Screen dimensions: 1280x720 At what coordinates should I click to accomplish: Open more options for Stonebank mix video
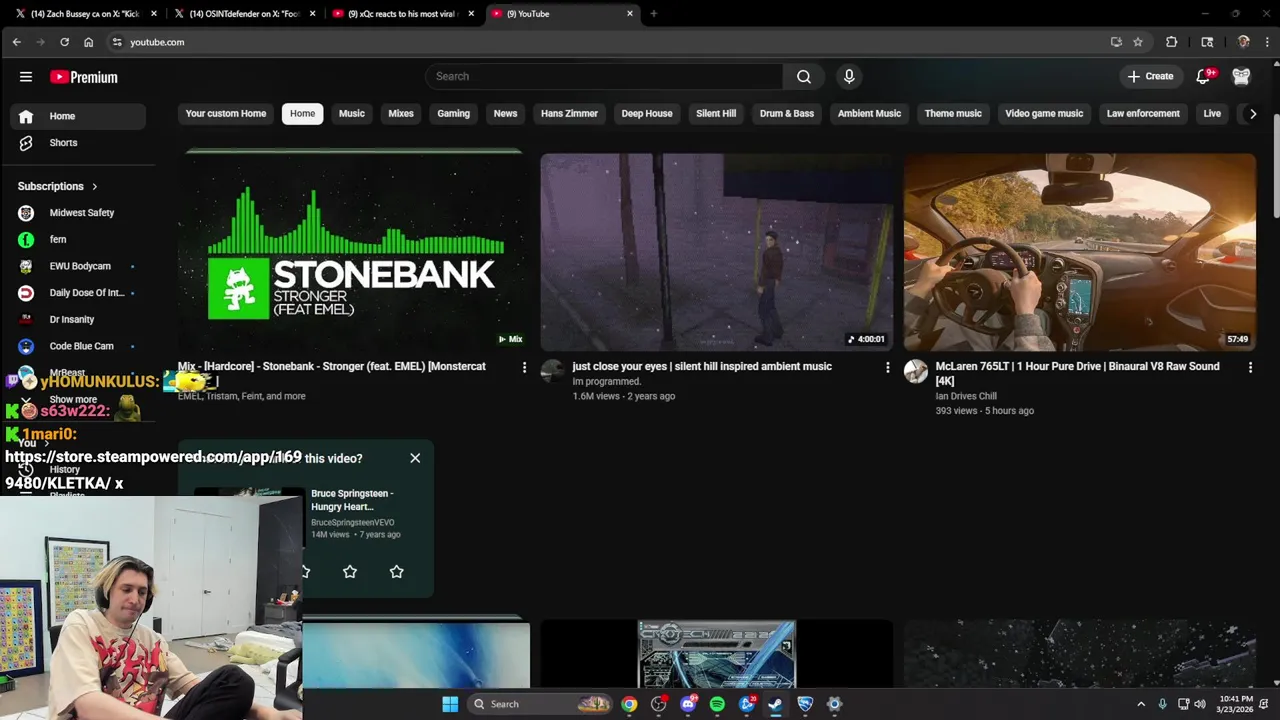[x=524, y=368]
